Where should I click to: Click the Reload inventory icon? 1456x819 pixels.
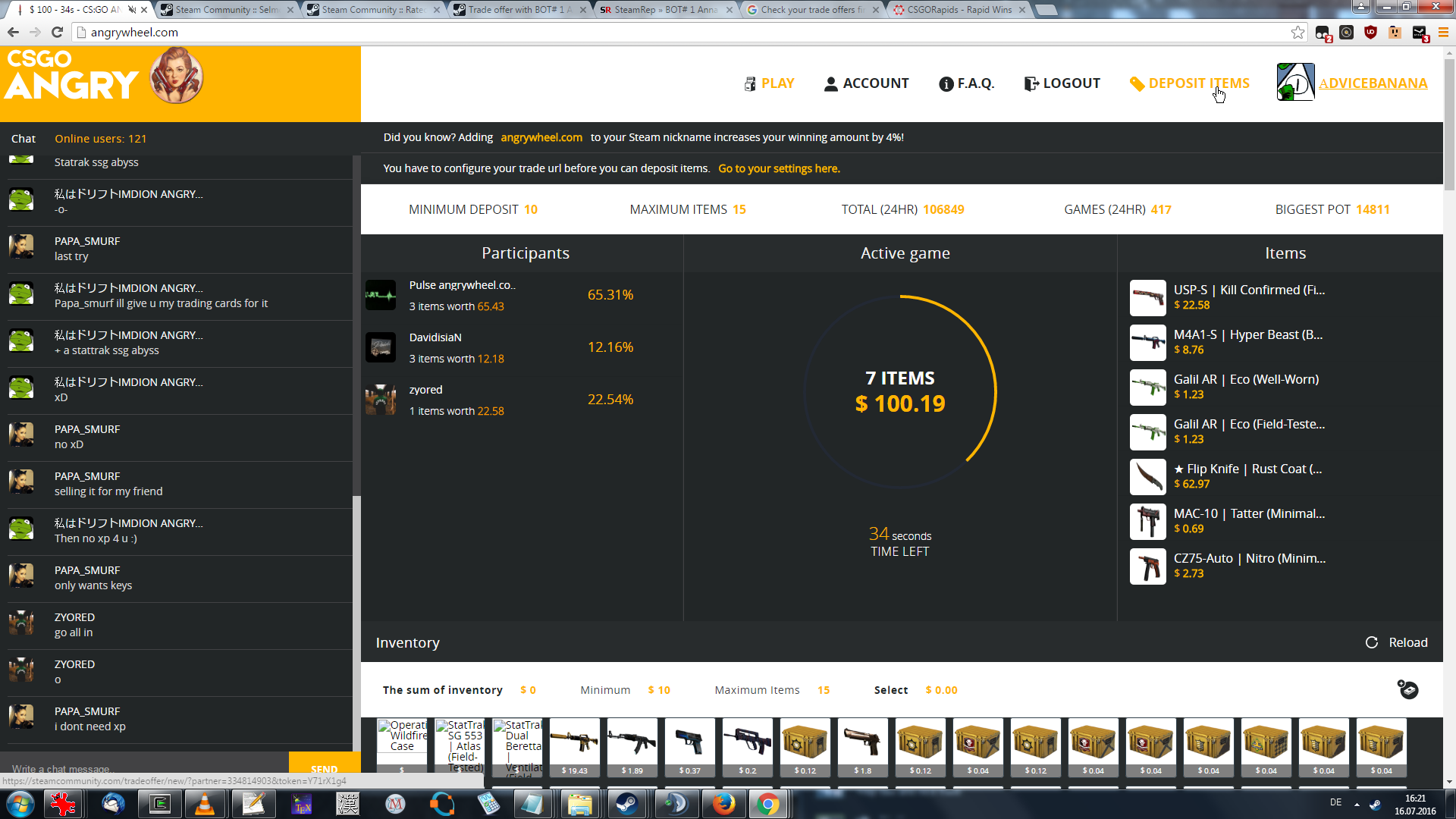coord(1372,642)
